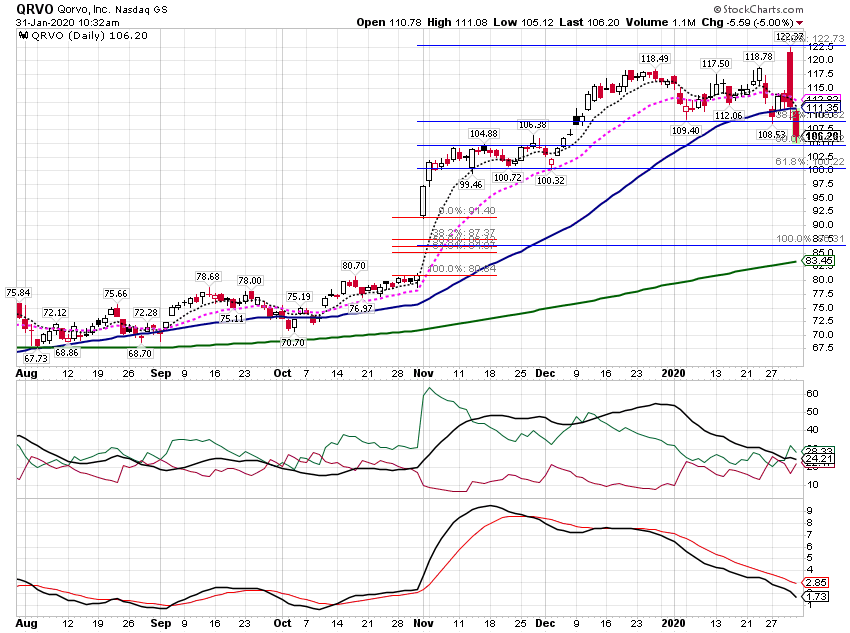Click the 61.8%: 100.22 Fibonacci label

click(809, 162)
